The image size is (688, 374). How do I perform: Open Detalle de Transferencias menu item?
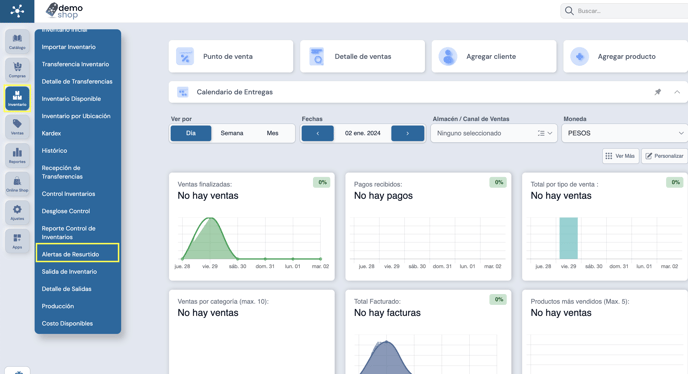tap(77, 82)
